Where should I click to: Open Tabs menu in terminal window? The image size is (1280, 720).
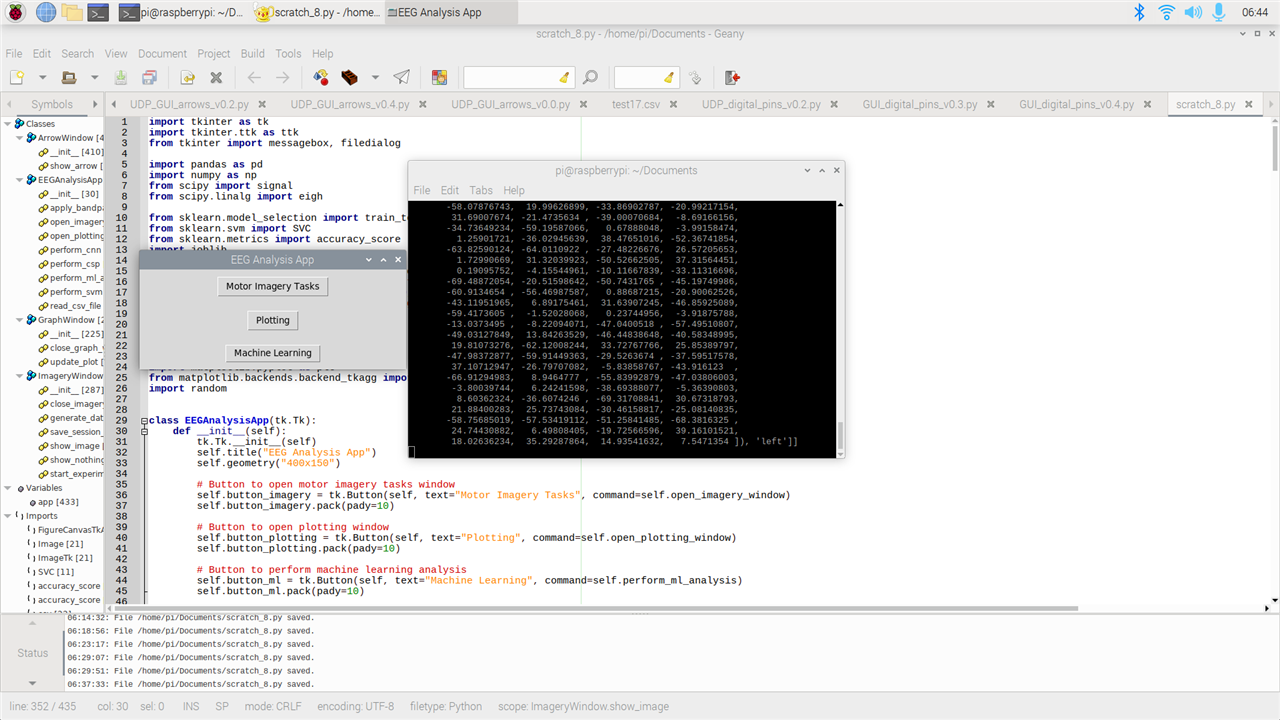point(481,190)
